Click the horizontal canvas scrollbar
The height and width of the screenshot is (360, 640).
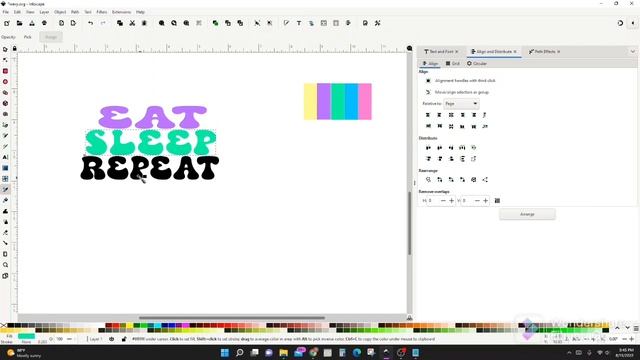(x=231, y=318)
